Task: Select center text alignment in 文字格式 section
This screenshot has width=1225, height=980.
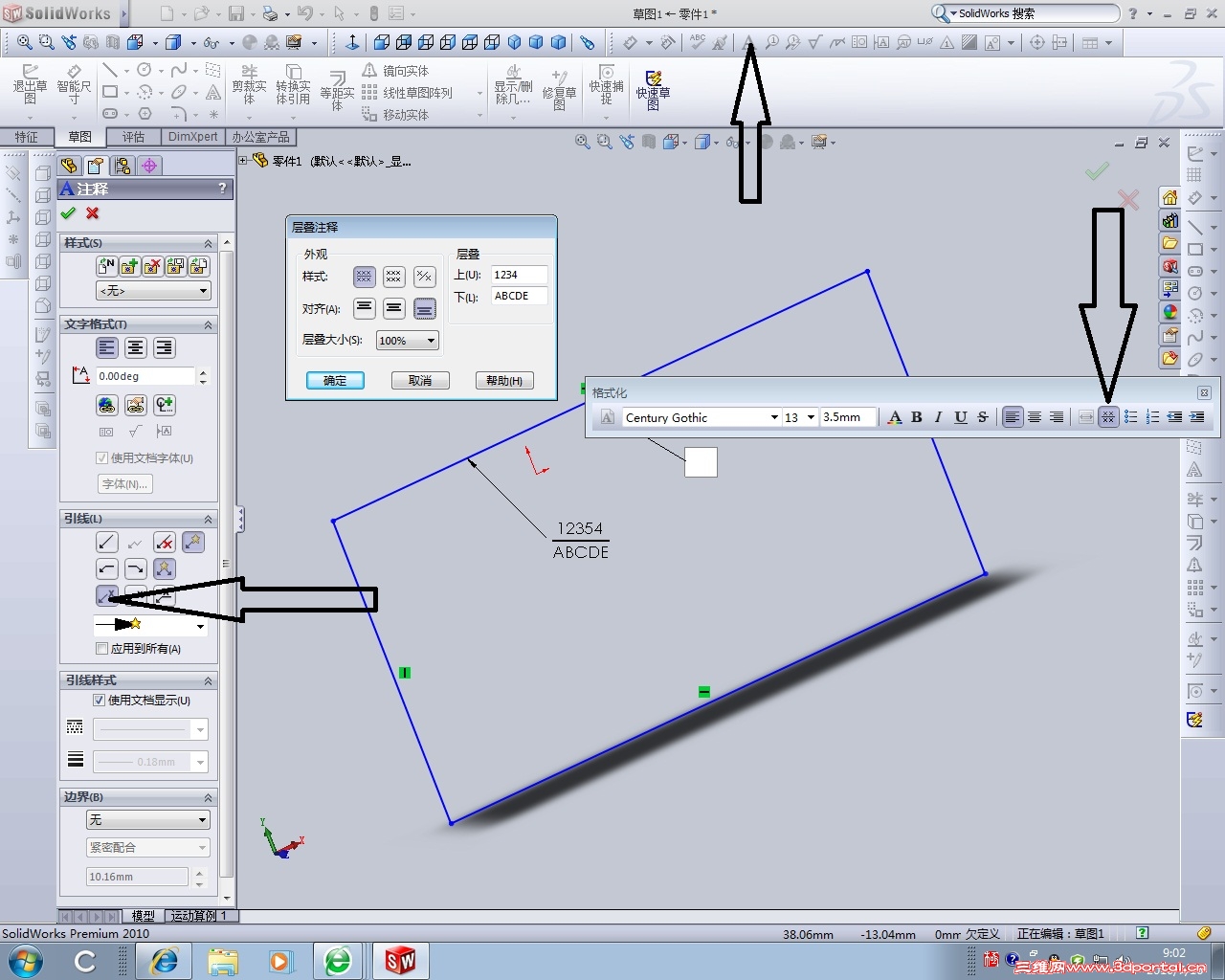Action: pos(136,348)
